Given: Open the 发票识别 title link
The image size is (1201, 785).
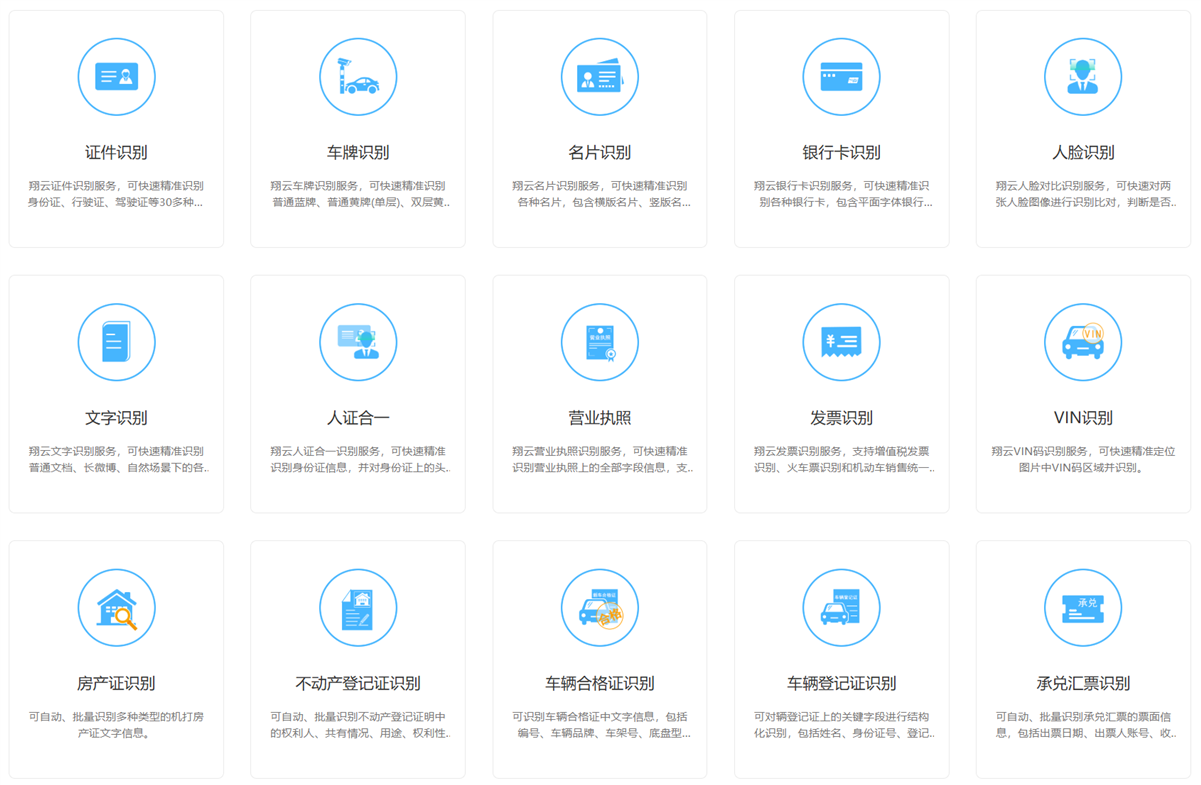Looking at the screenshot, I should [x=841, y=418].
